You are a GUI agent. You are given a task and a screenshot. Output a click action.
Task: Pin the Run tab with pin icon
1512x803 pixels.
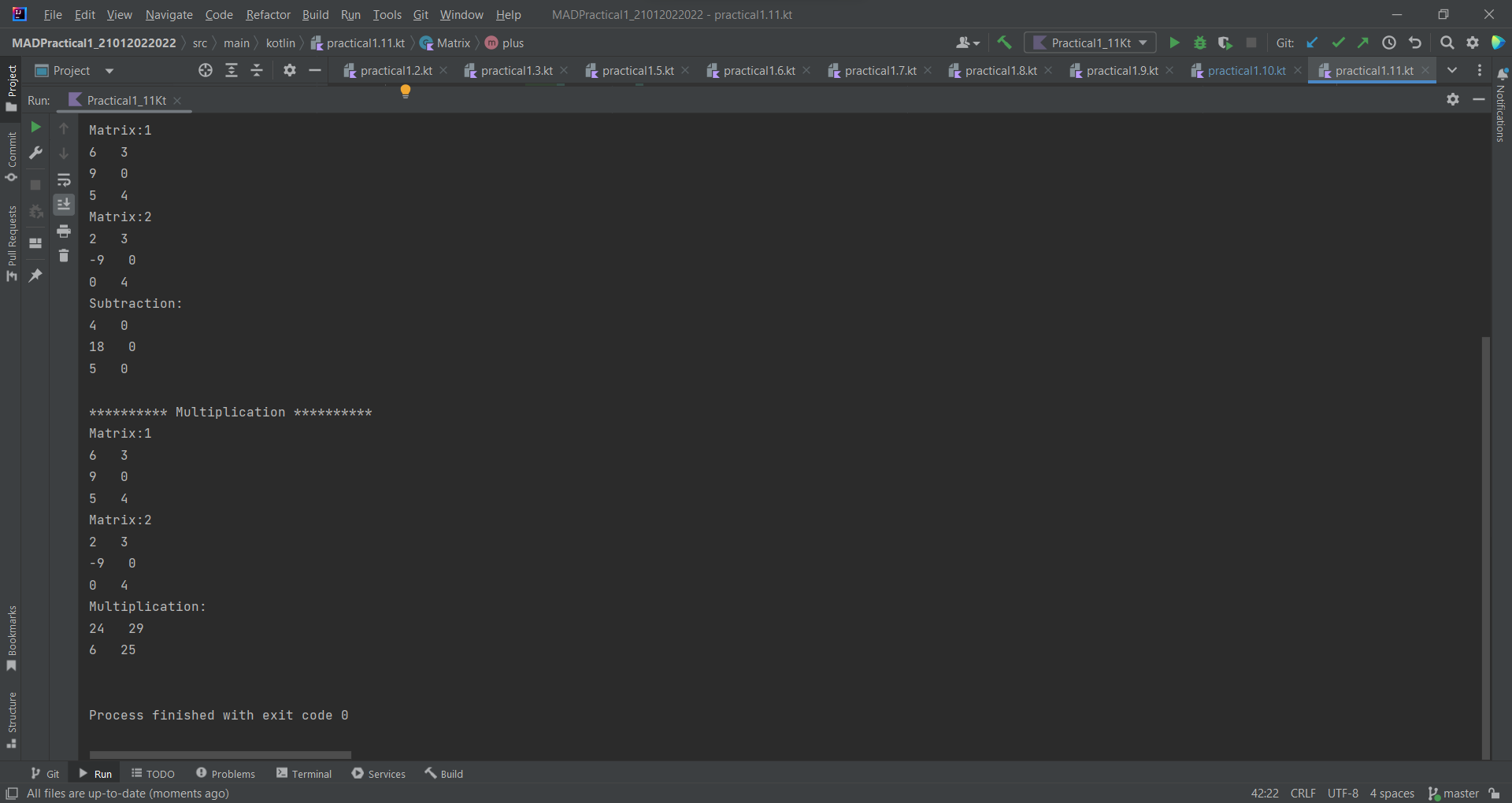(x=35, y=276)
